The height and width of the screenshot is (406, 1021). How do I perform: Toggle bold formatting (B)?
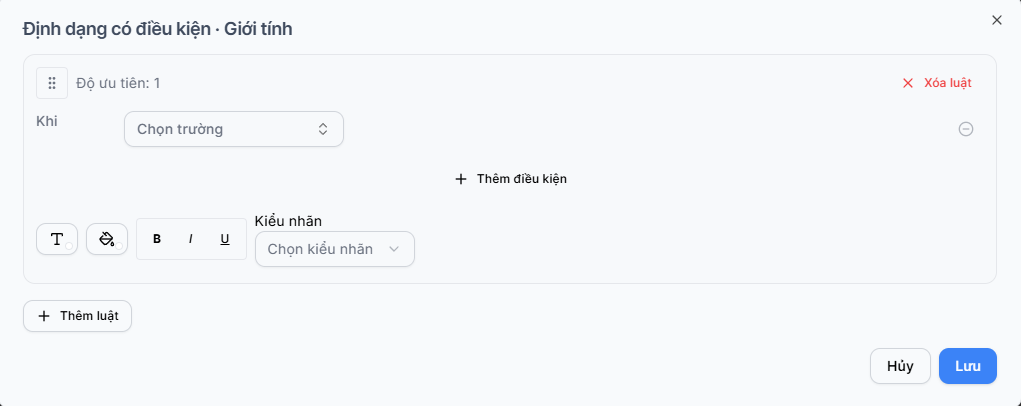click(157, 239)
